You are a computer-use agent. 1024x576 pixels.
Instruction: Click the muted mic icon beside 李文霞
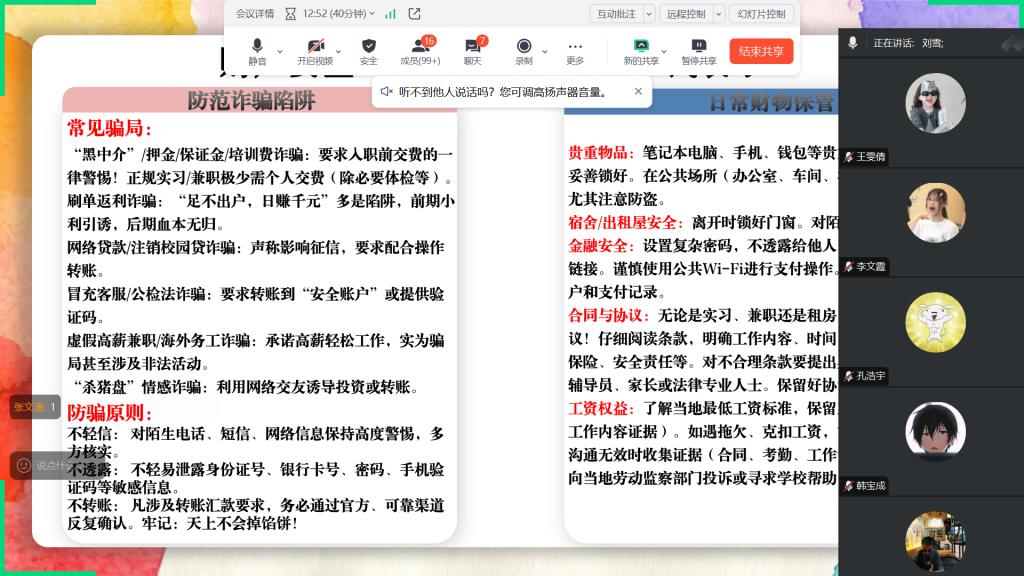click(848, 266)
